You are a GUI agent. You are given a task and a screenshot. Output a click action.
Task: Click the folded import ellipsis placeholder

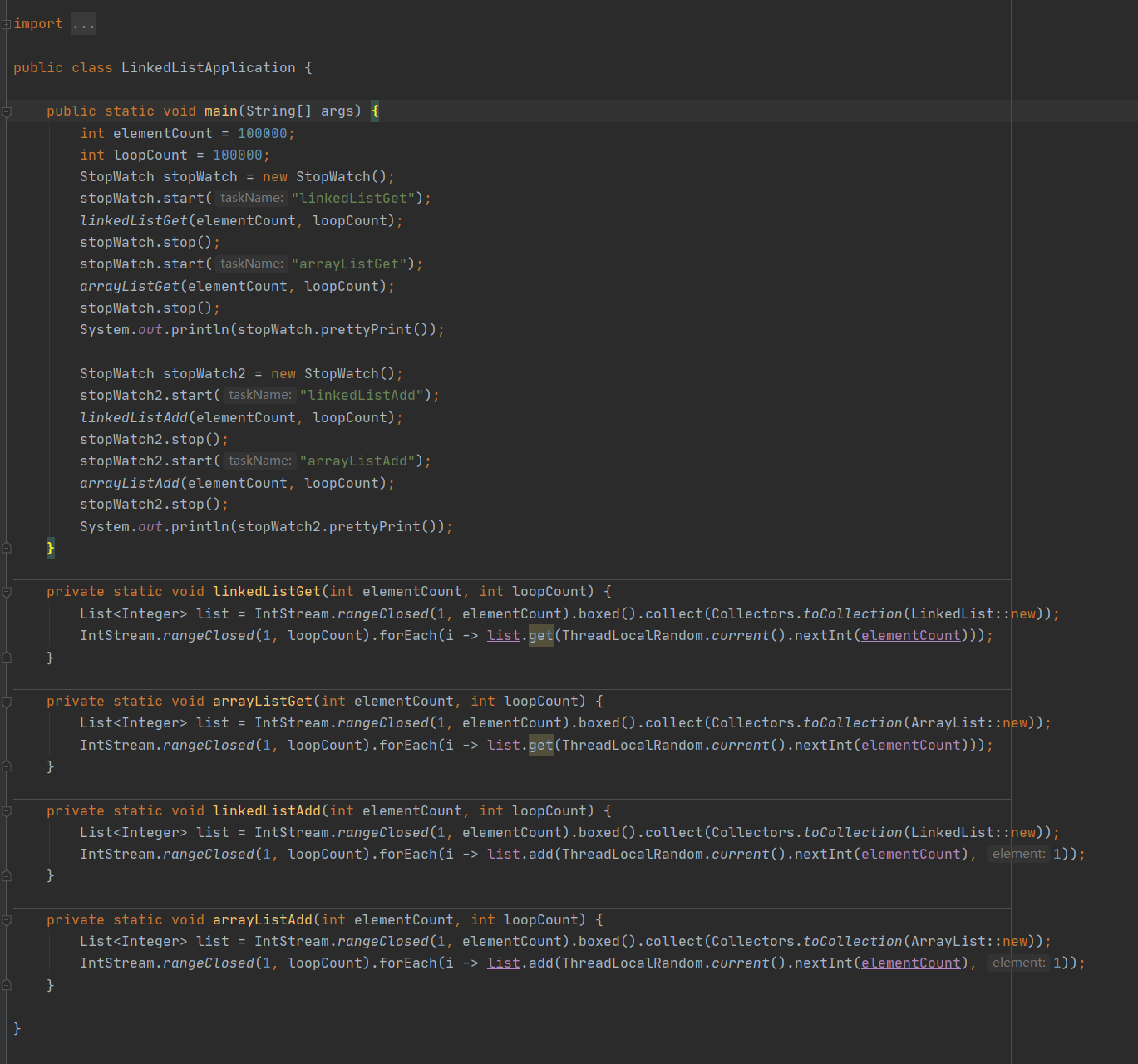pyautogui.click(x=84, y=24)
